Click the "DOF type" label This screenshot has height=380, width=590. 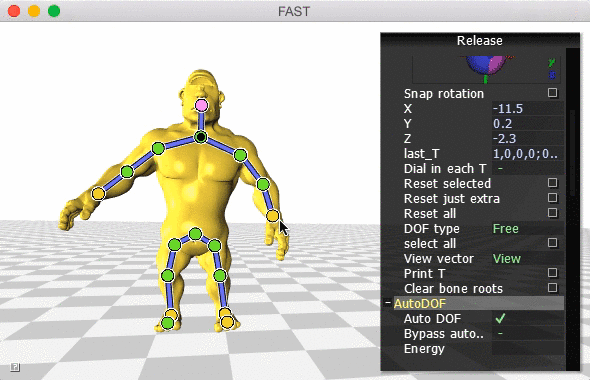click(432, 229)
